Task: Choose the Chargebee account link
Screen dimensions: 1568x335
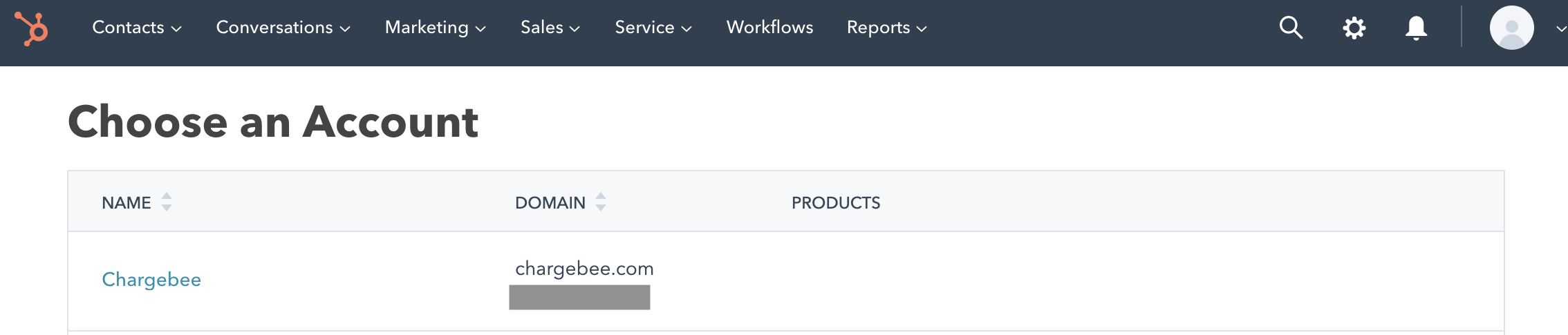Action: [151, 280]
